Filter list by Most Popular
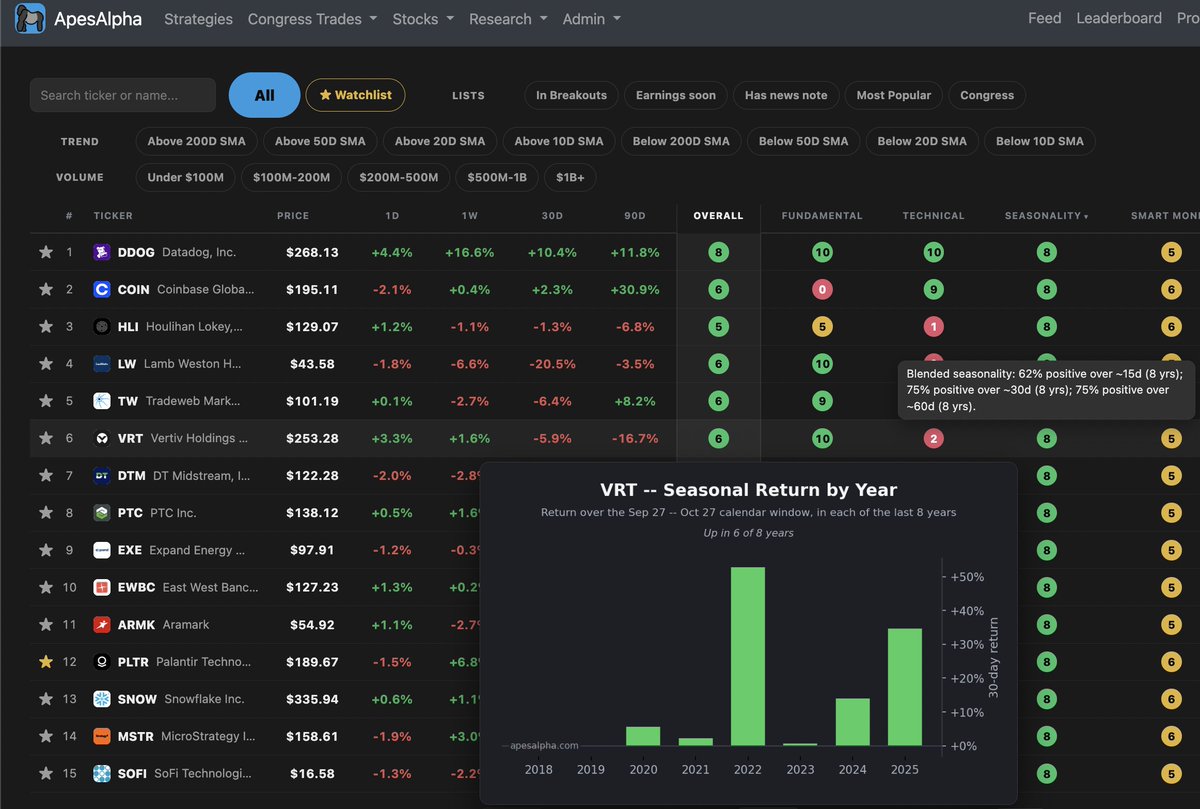This screenshot has height=809, width=1200. (893, 95)
